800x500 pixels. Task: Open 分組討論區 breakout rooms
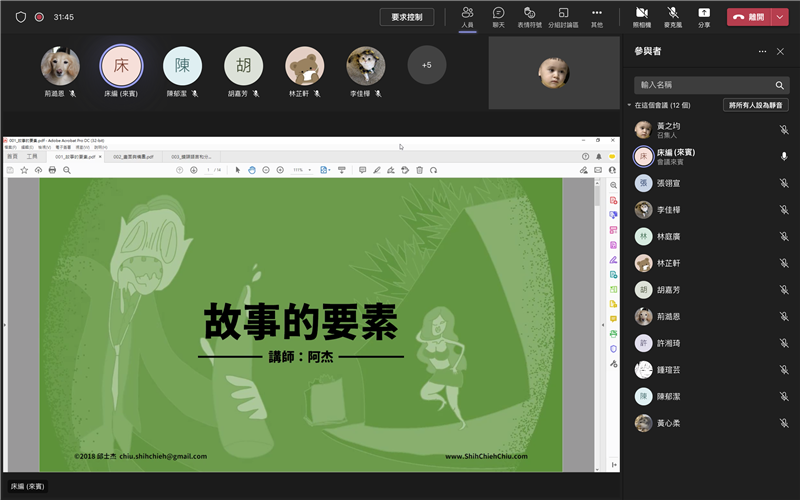pos(563,16)
